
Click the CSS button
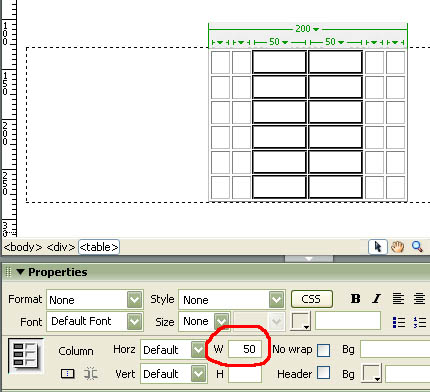click(x=311, y=299)
